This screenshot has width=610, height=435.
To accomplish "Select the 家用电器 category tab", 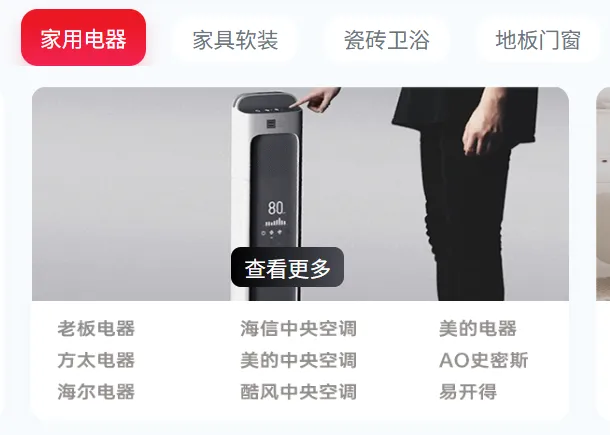I will [x=83, y=38].
